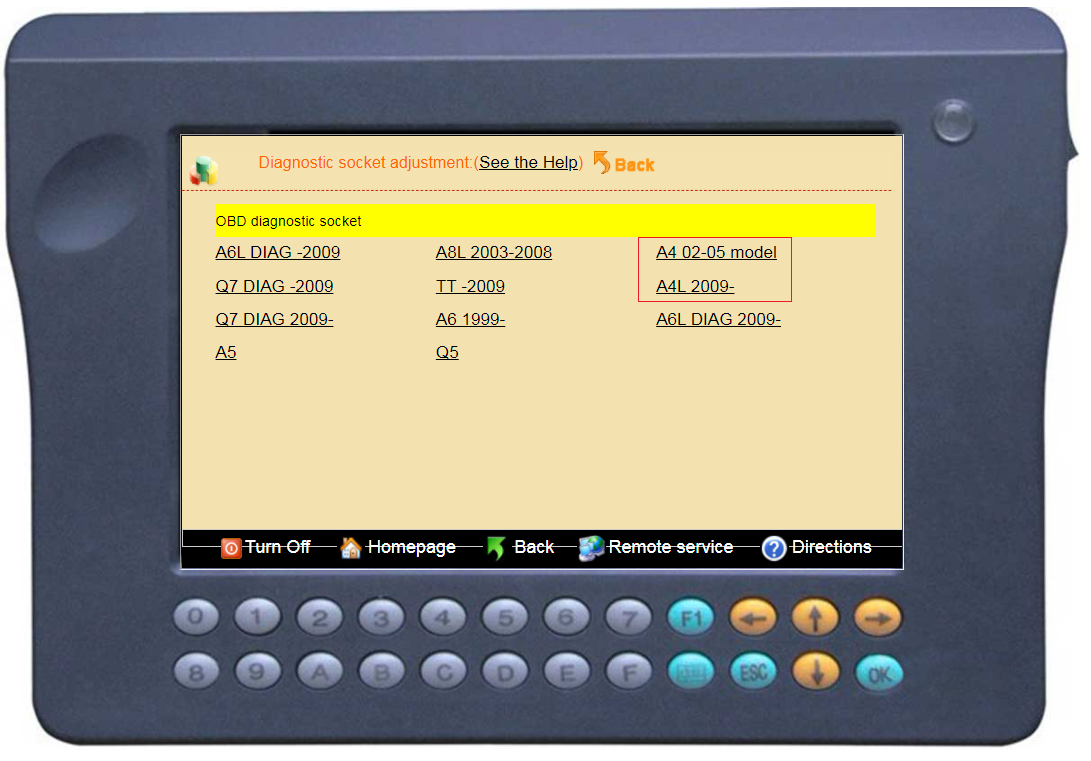The width and height of the screenshot is (1091, 761).
Task: Select the A4 02-05 model link
Action: click(x=716, y=253)
